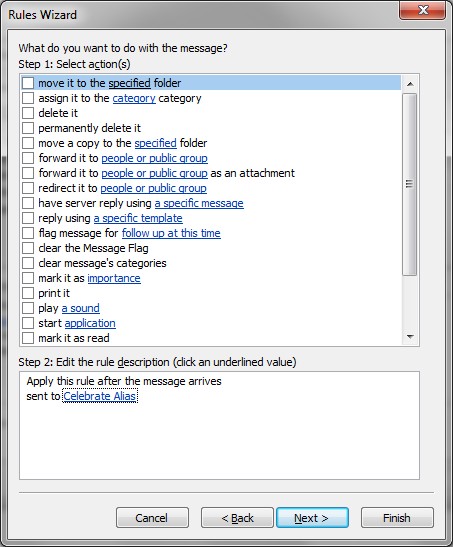Open 'a specific message' link
Viewport: 453px width, 547px height.
tap(199, 203)
